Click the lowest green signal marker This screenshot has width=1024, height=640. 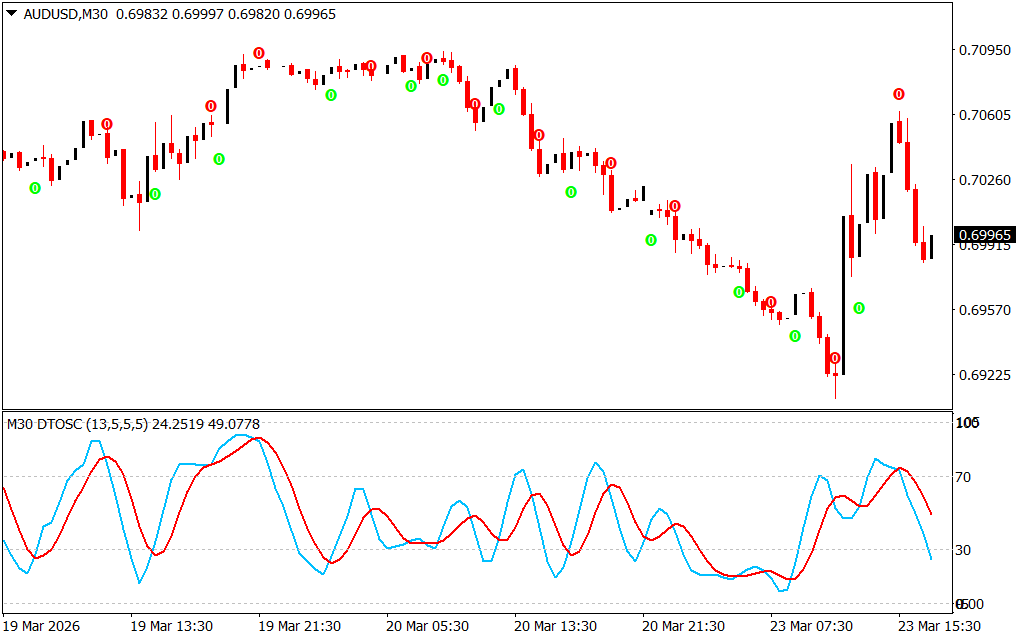click(x=795, y=336)
